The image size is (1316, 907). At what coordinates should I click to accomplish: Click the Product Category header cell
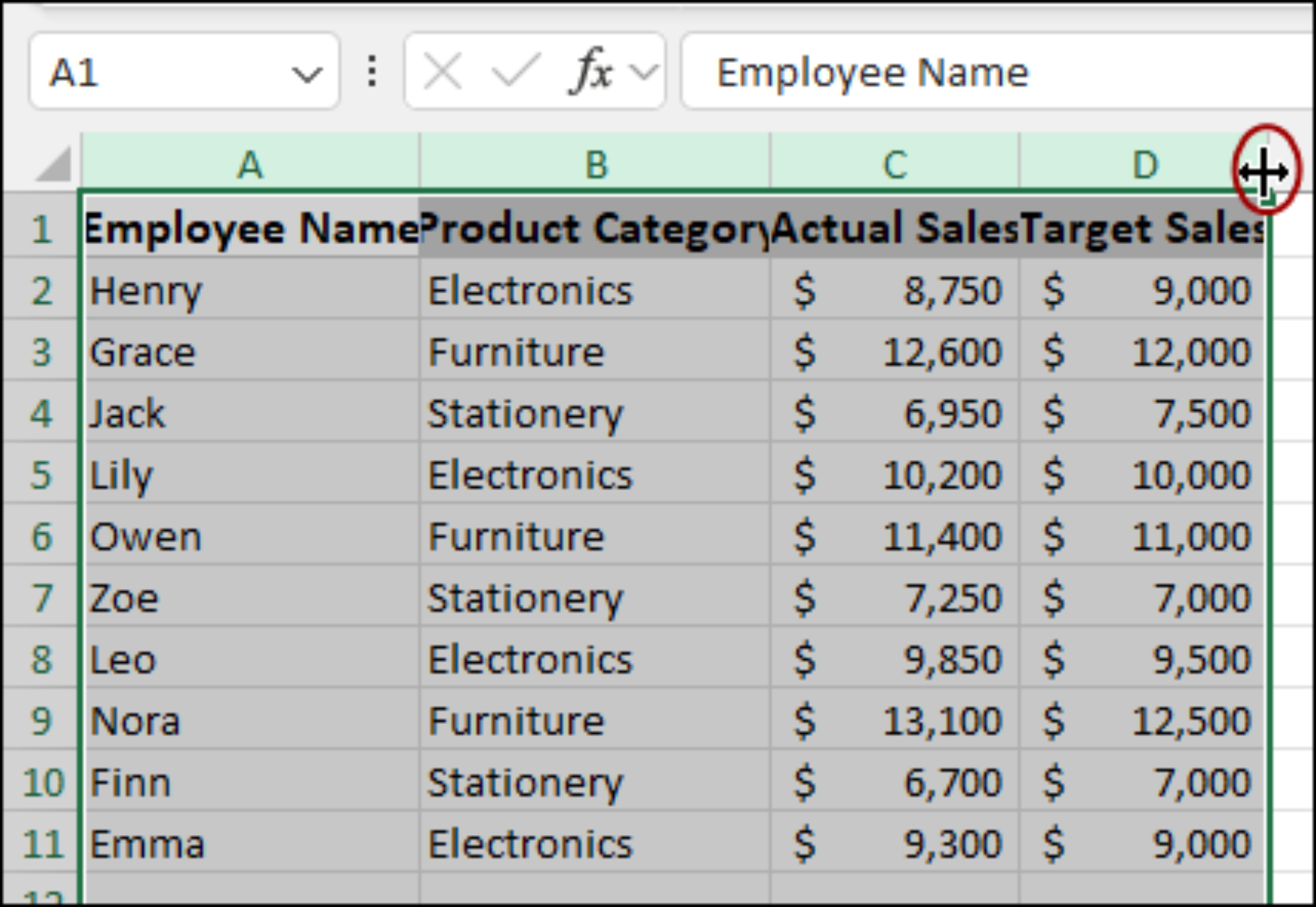pyautogui.click(x=595, y=227)
